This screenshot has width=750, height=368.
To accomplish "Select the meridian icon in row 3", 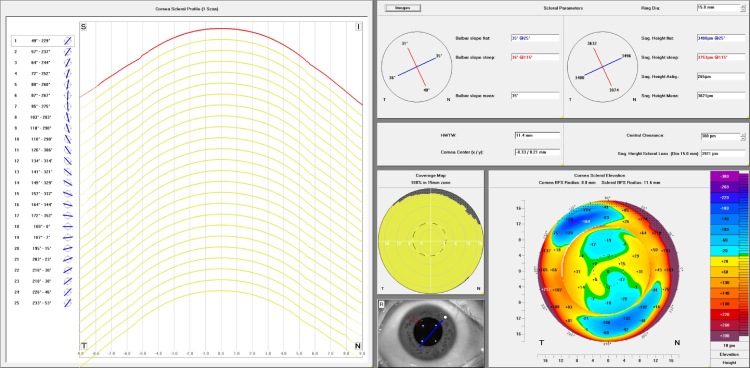I will coord(67,63).
